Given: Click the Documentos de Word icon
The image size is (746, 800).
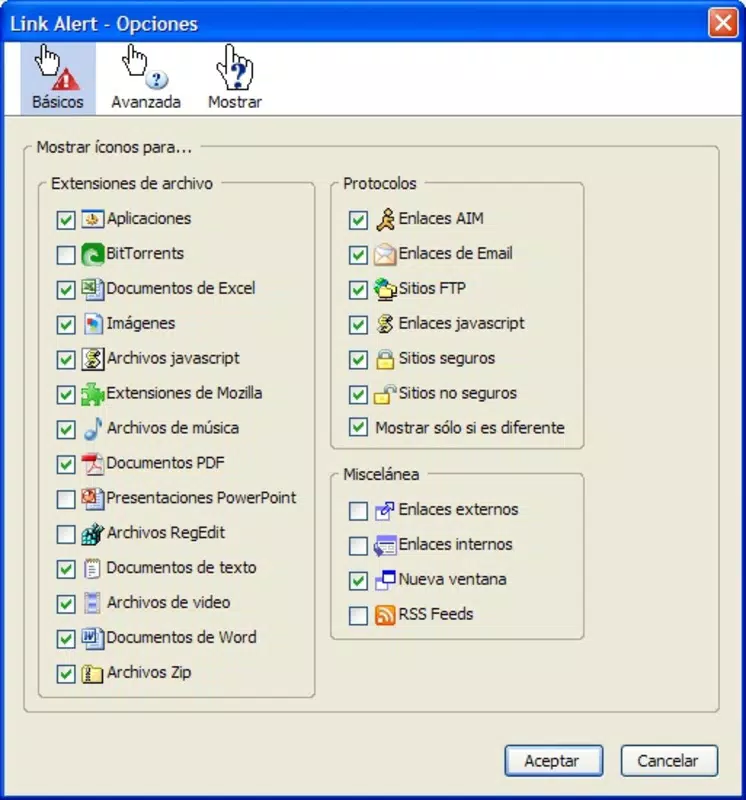Looking at the screenshot, I should (92, 638).
